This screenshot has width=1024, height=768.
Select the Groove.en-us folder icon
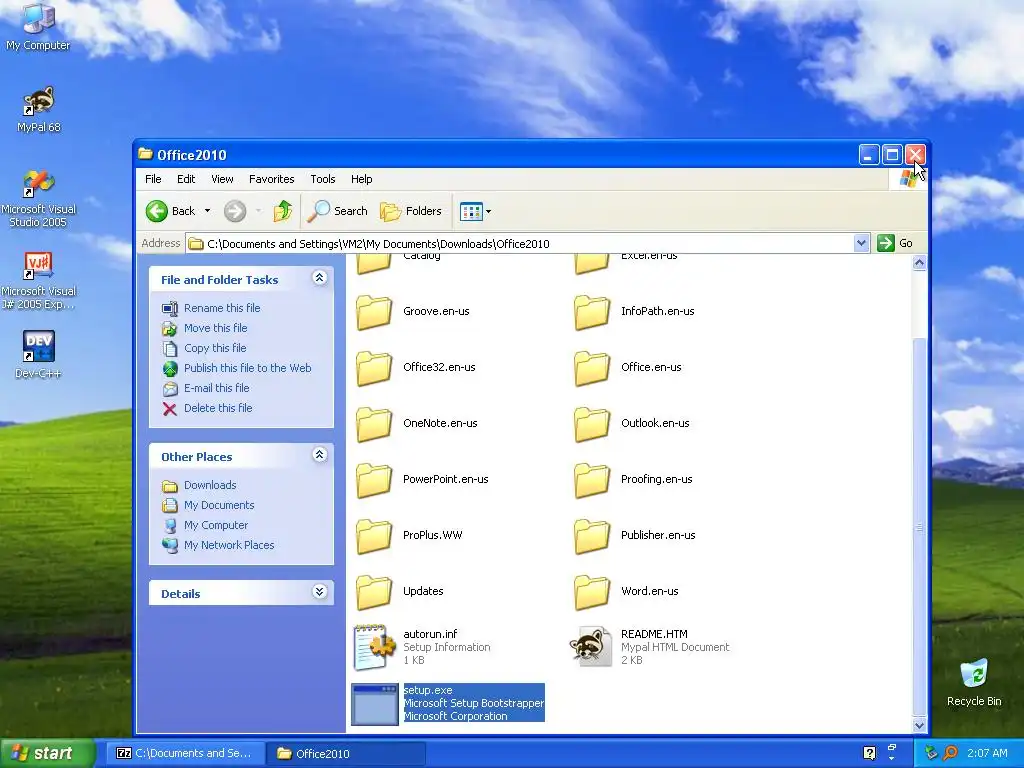click(x=374, y=312)
